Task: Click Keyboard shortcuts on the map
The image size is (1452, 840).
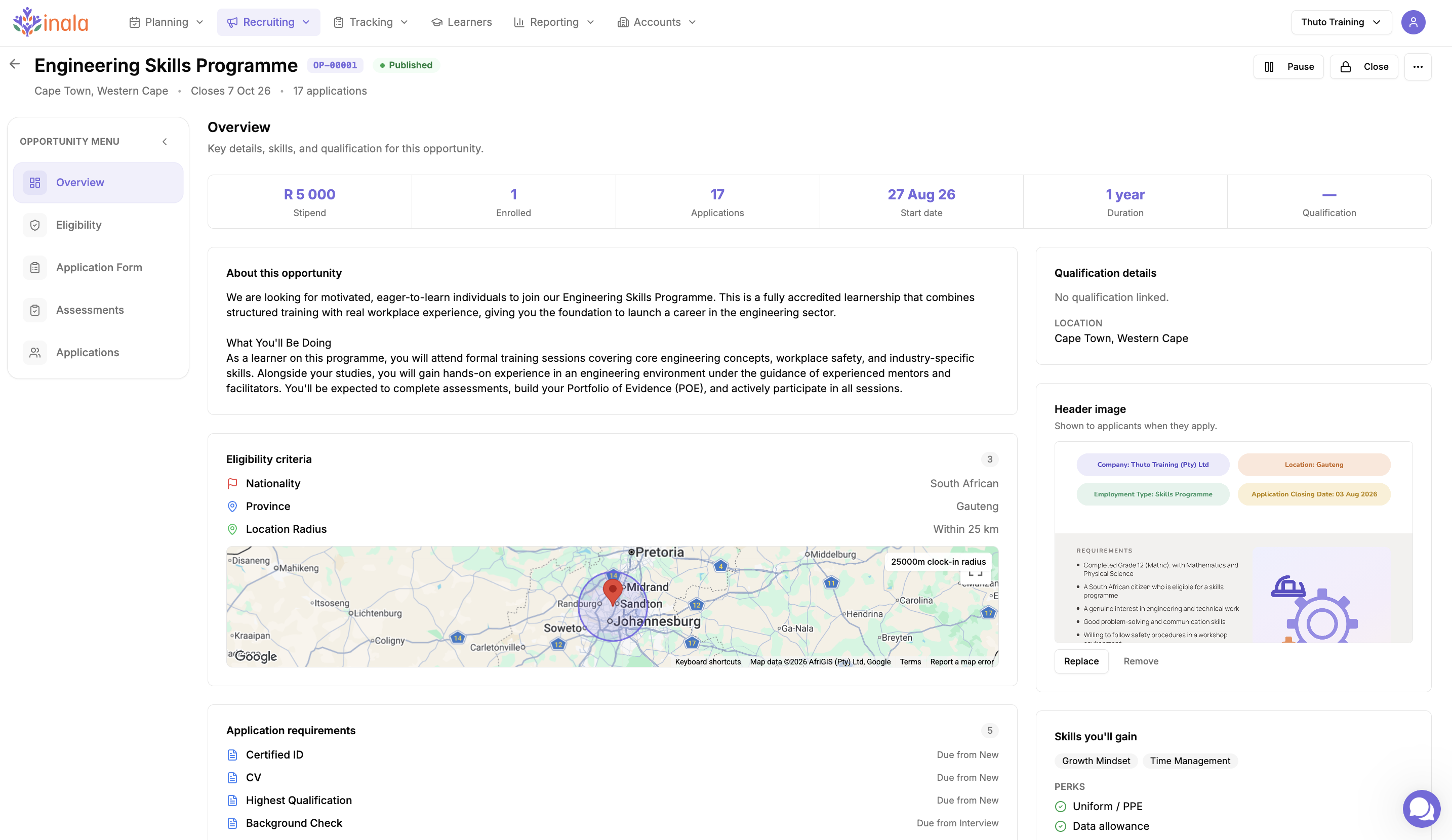Action: coord(708,661)
